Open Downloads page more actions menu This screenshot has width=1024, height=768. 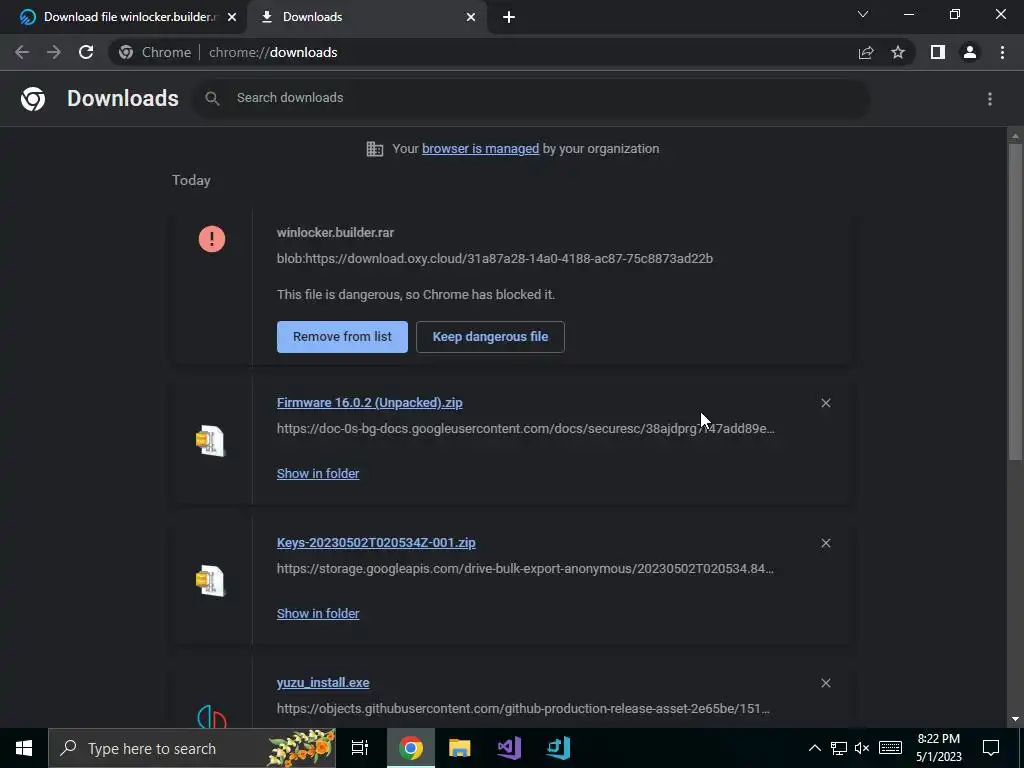[x=990, y=99]
